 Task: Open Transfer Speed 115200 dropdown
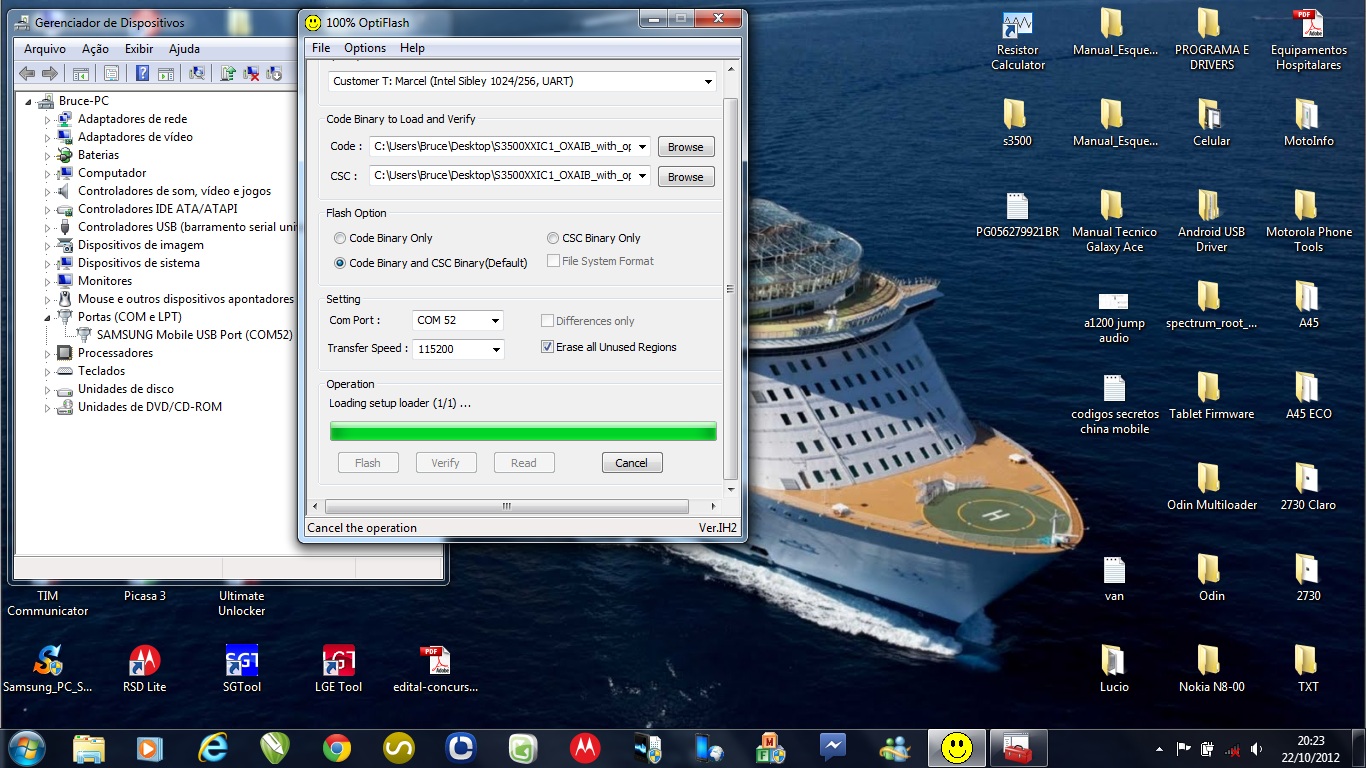458,349
